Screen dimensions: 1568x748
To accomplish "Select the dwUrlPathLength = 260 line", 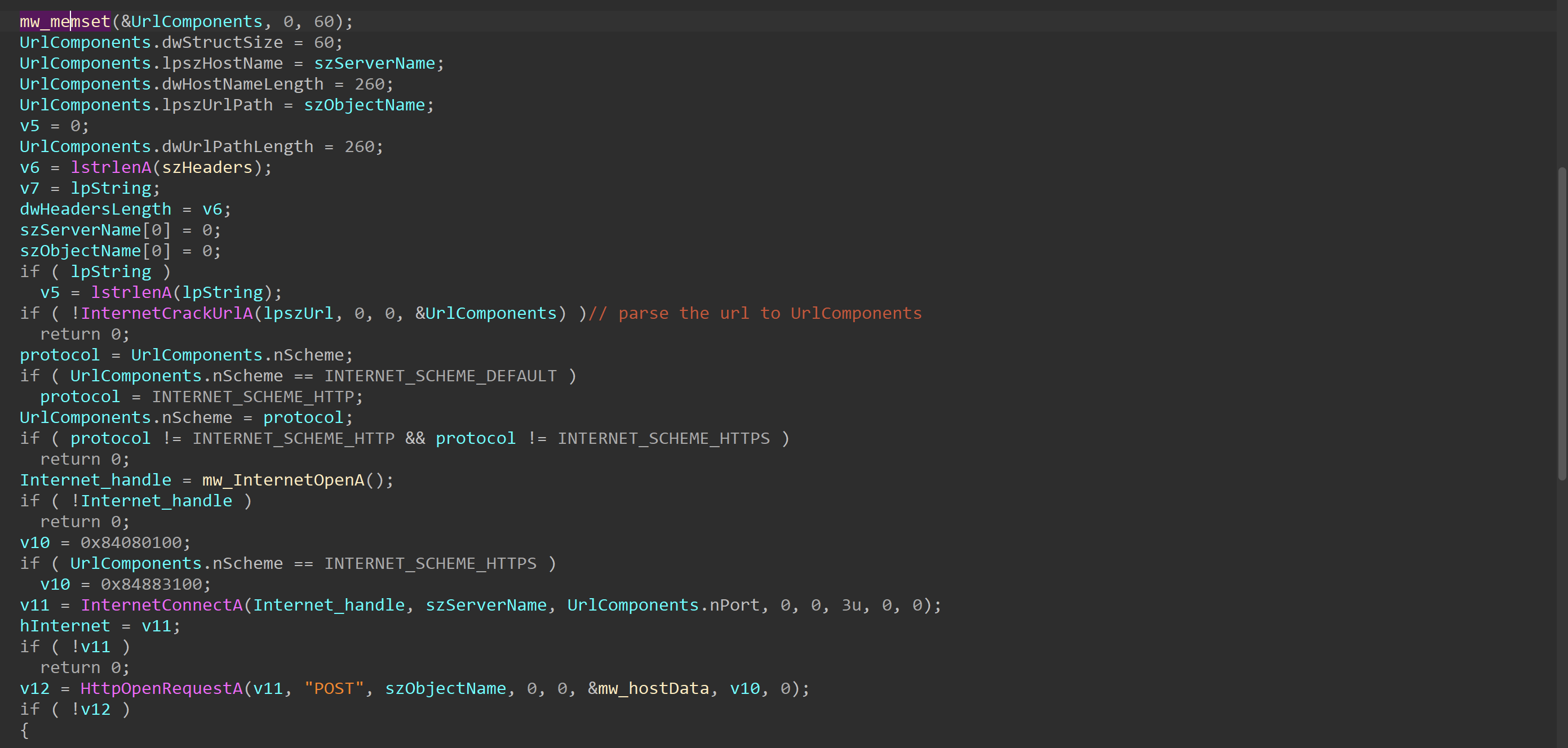I will (x=201, y=146).
